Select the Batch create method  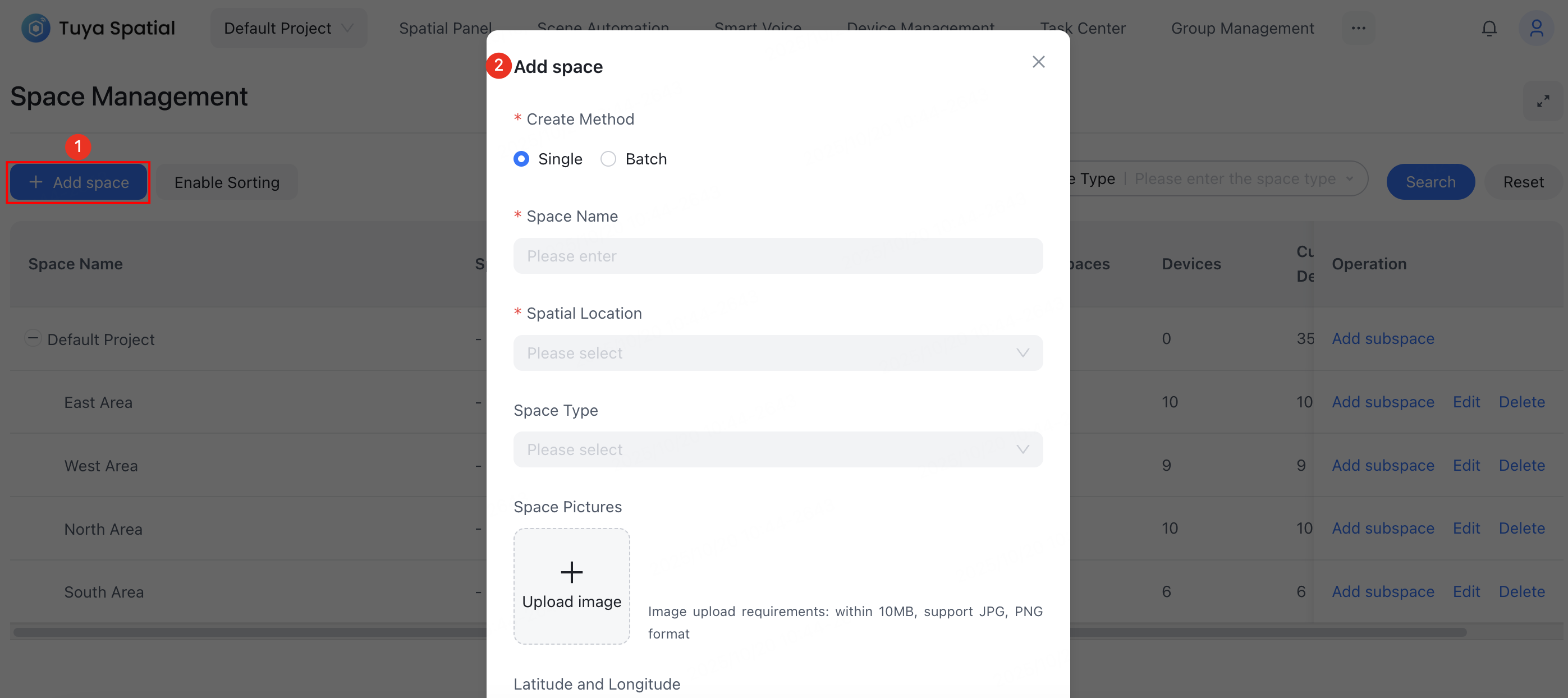point(608,159)
